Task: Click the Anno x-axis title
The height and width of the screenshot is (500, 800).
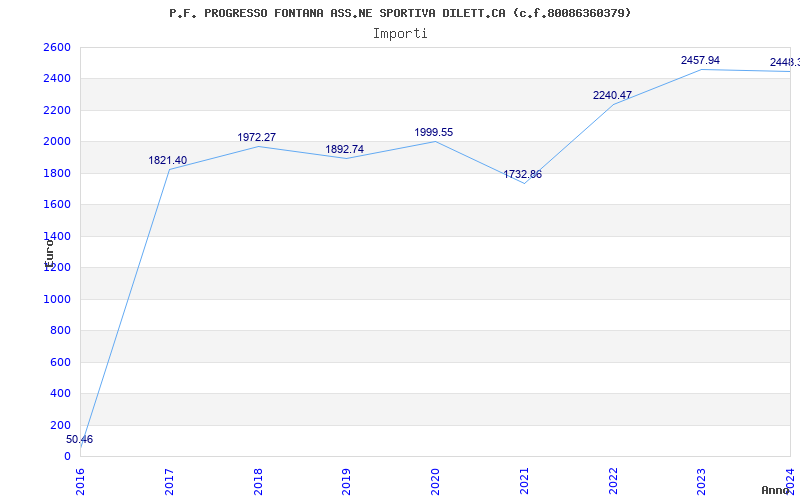Action: (x=775, y=490)
